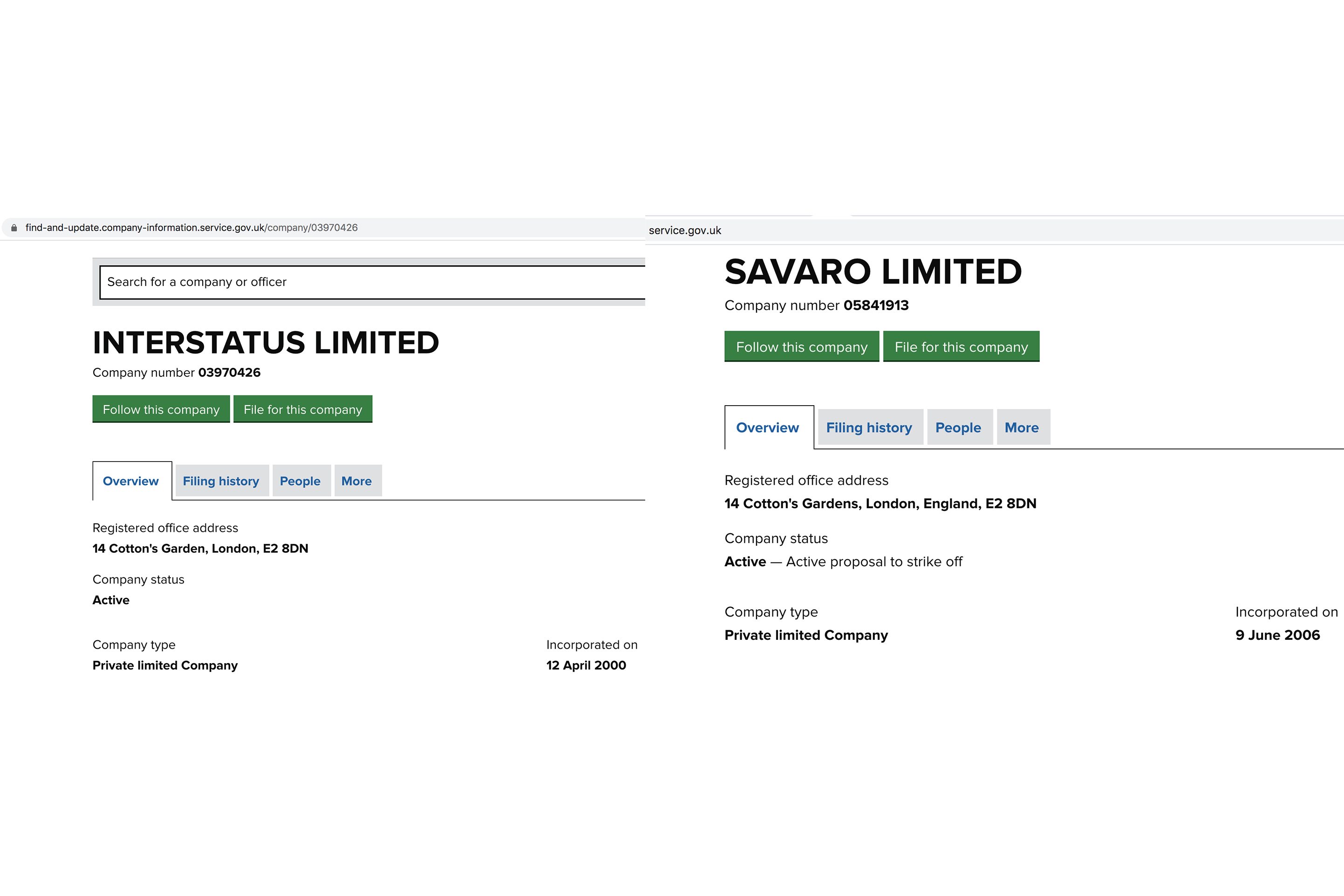Follow the SAVARO LIMITED company
Viewport: 1344px width, 896px height.
click(801, 346)
